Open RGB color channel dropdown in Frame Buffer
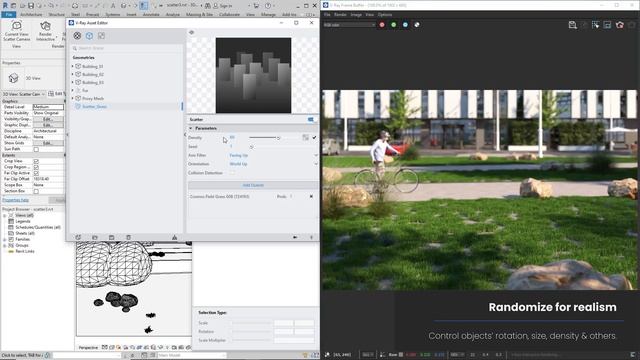 click(349, 25)
